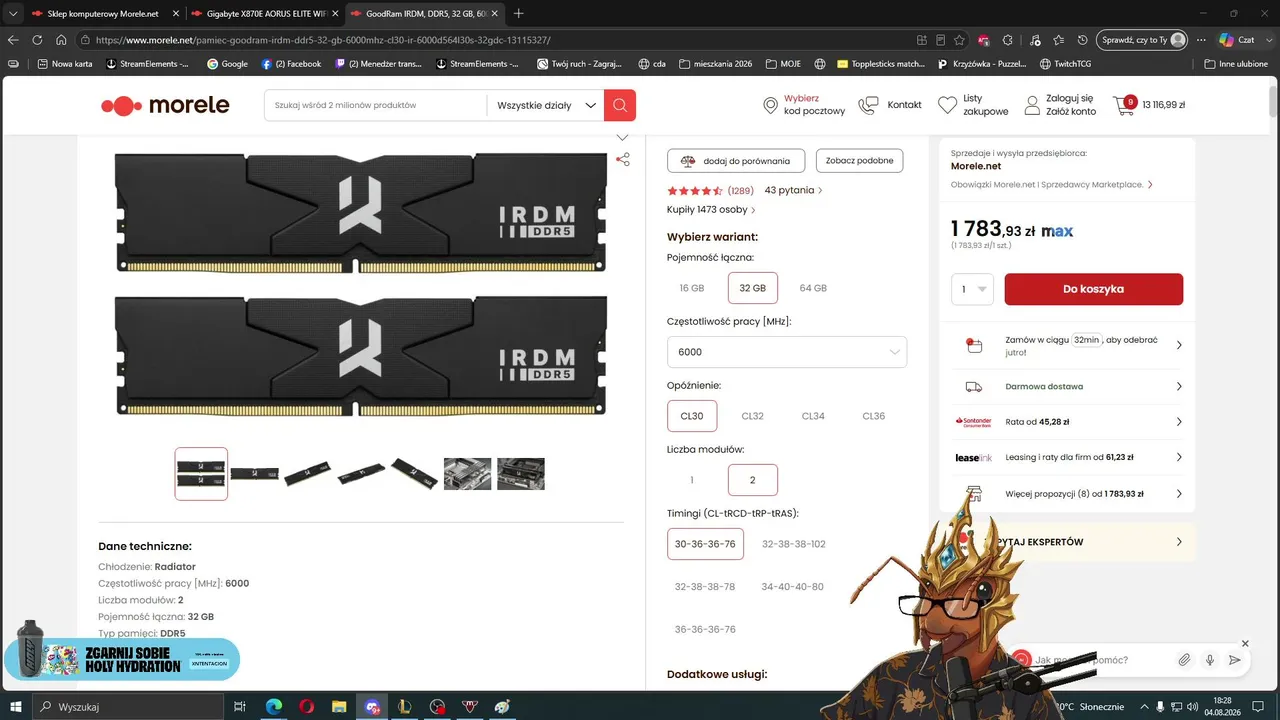1280x720 pixels.
Task: Switch to Gigabyte X870E AORUS ELITE tab
Action: pyautogui.click(x=264, y=14)
